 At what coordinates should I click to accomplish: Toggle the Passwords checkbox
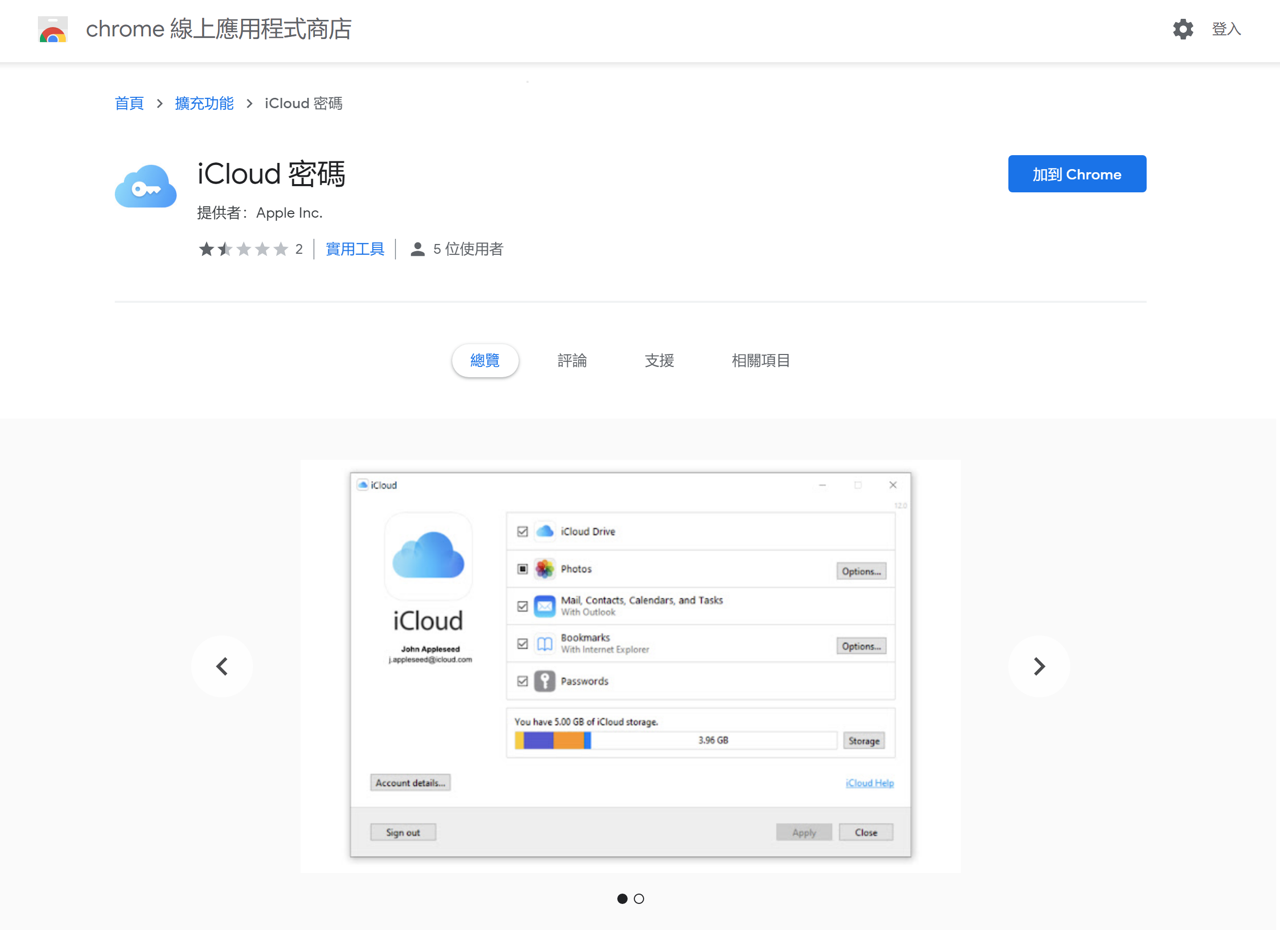(x=522, y=681)
